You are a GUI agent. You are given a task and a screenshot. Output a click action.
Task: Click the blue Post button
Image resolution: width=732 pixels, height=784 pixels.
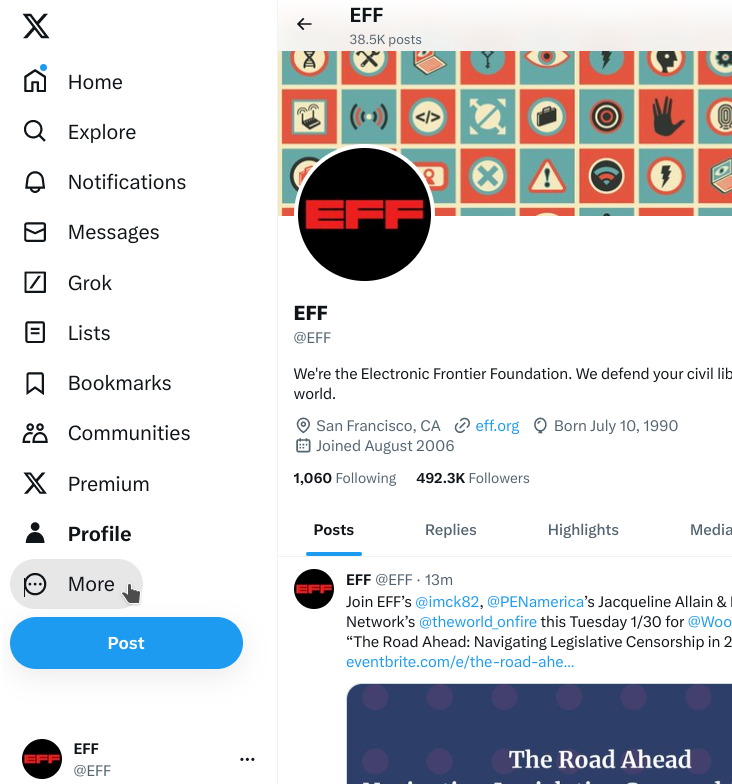tap(126, 643)
